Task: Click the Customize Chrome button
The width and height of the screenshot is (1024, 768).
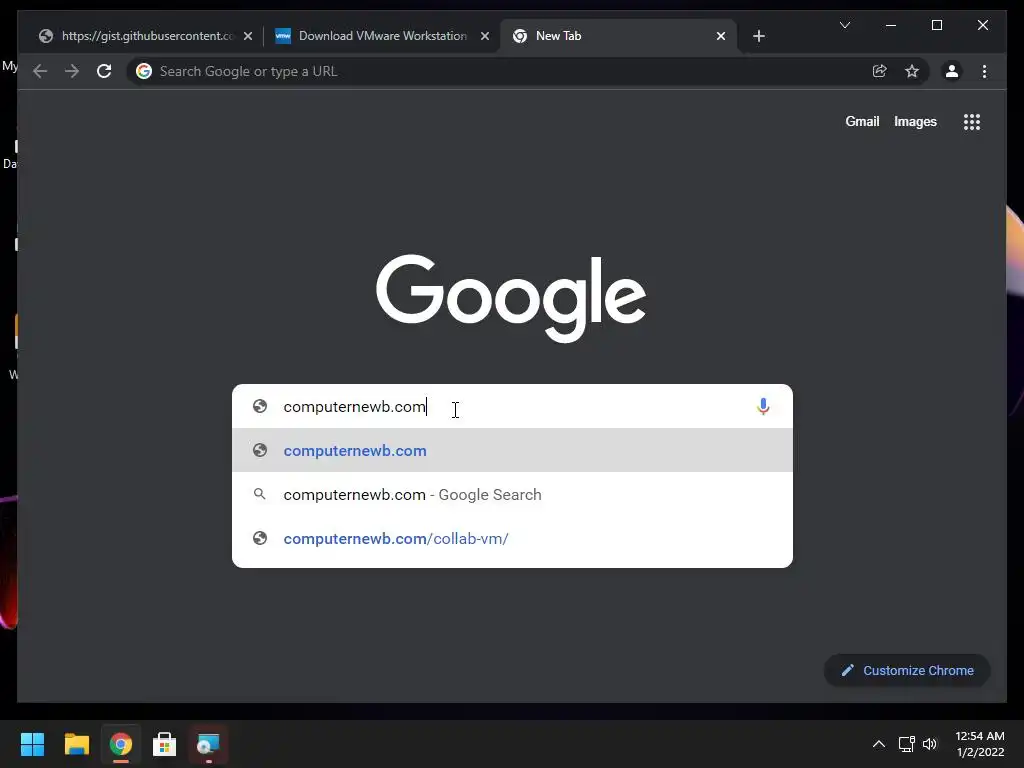Action: coord(907,671)
